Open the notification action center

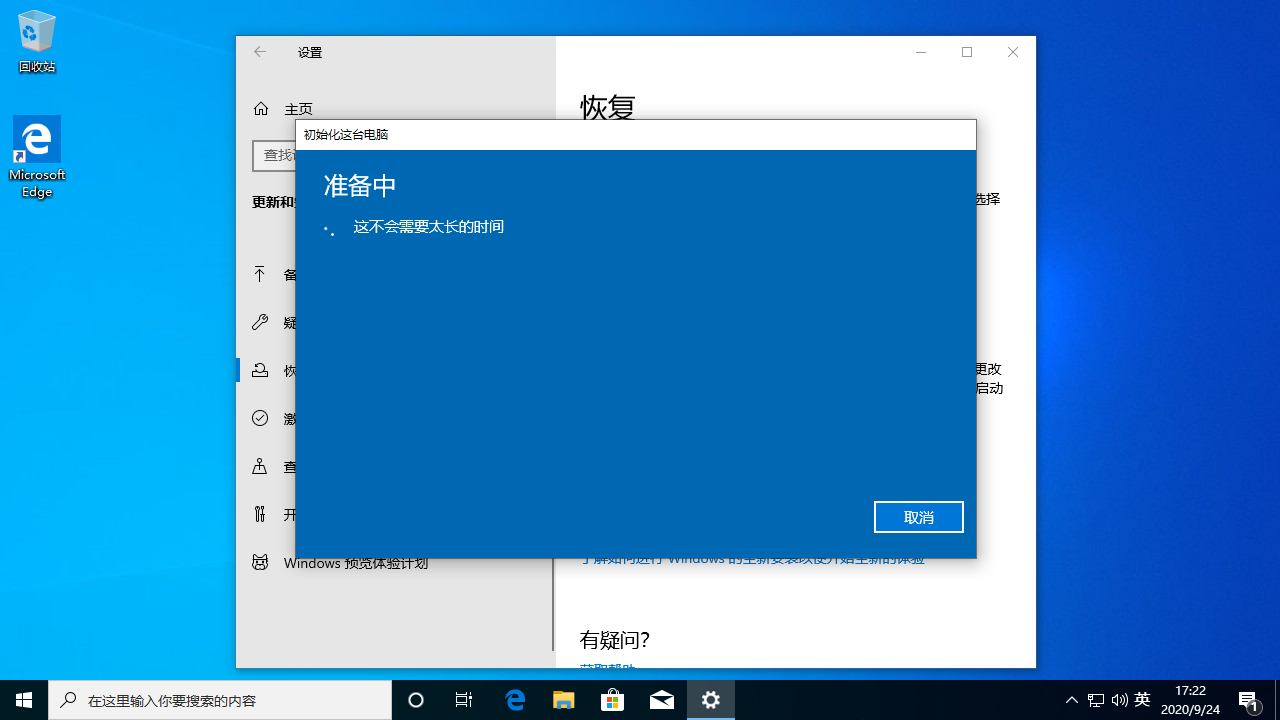[x=1249, y=700]
